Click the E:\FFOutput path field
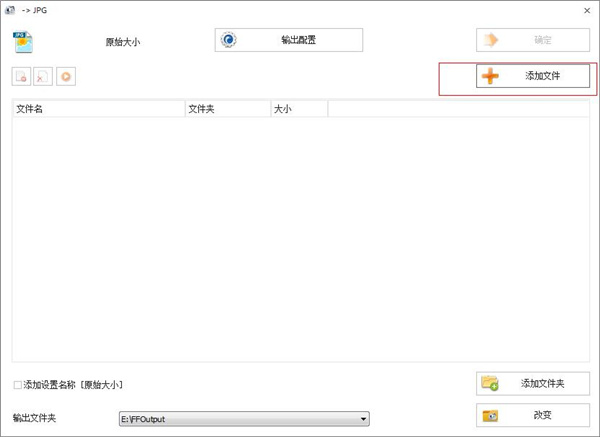 pos(238,418)
